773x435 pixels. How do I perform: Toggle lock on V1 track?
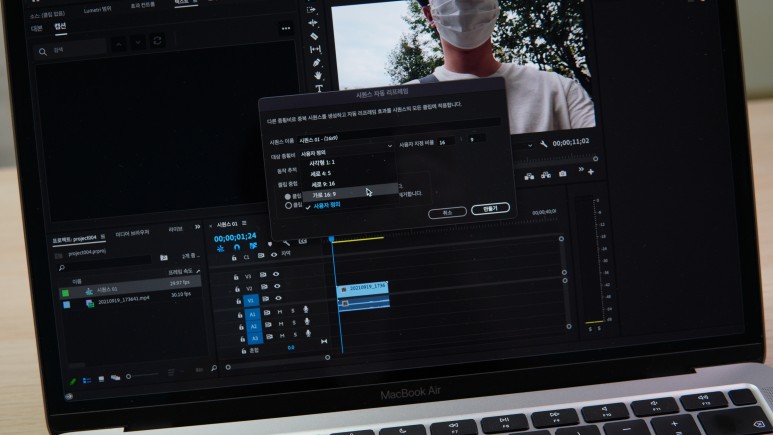pyautogui.click(x=239, y=301)
